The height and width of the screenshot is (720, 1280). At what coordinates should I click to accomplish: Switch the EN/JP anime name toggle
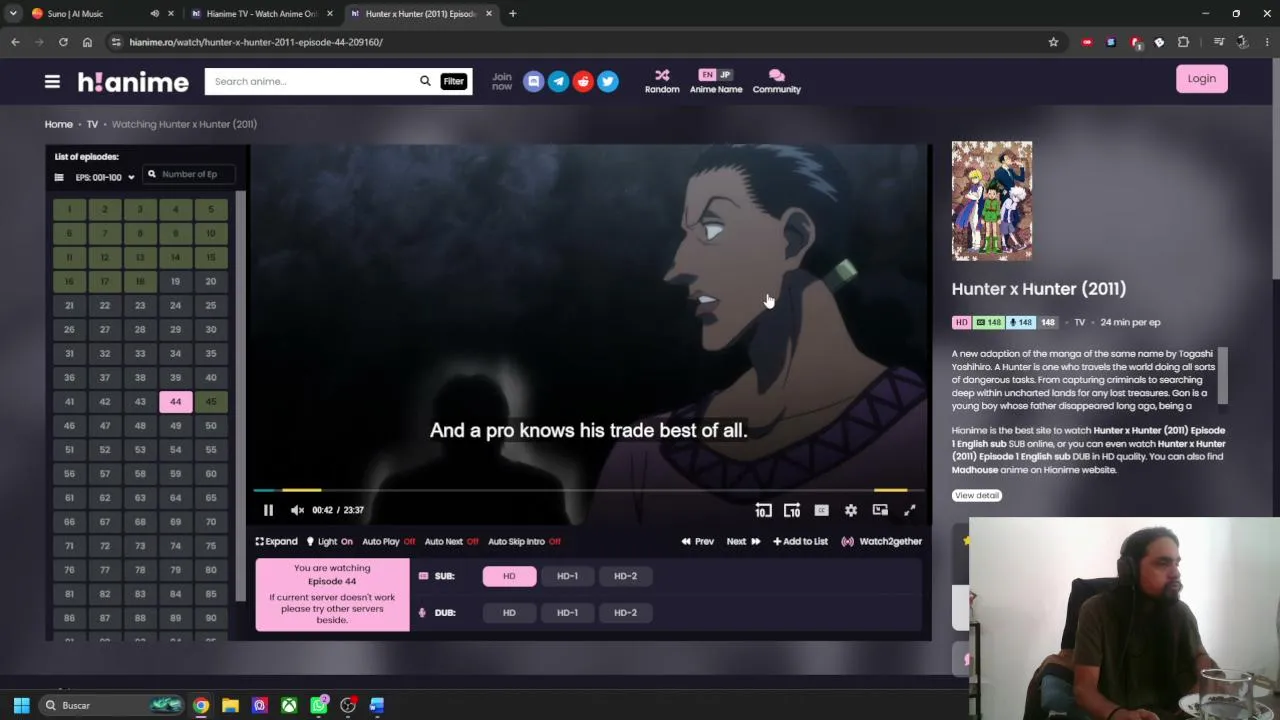[x=716, y=75]
